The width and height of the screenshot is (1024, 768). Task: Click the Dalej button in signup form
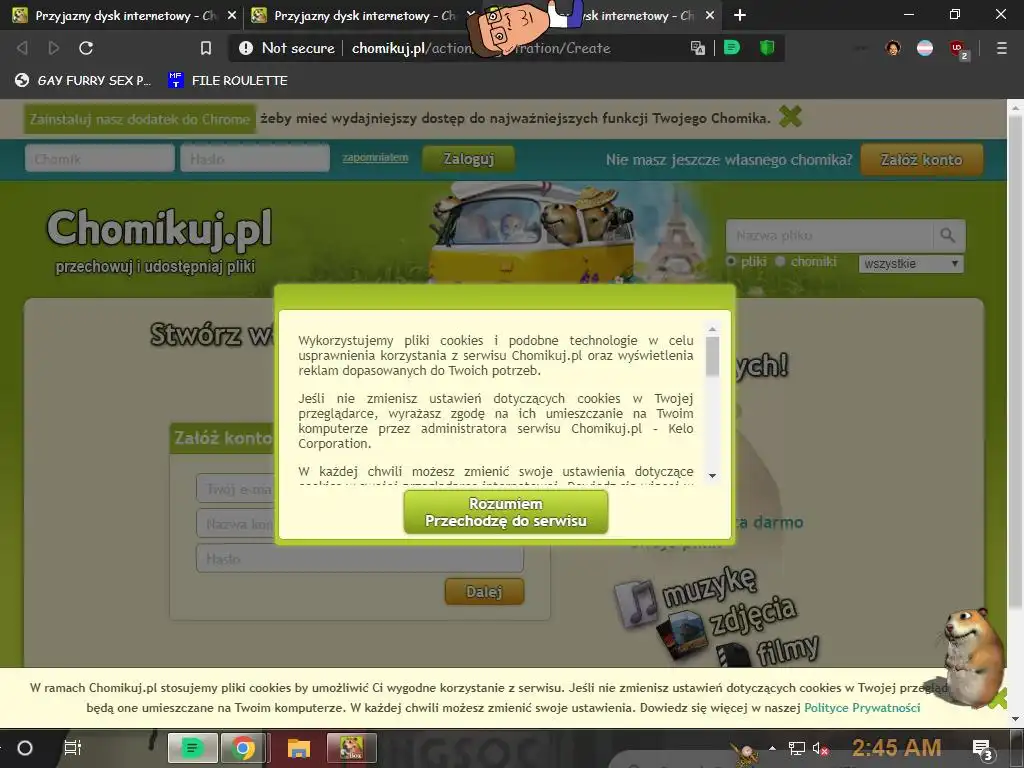pyautogui.click(x=484, y=592)
